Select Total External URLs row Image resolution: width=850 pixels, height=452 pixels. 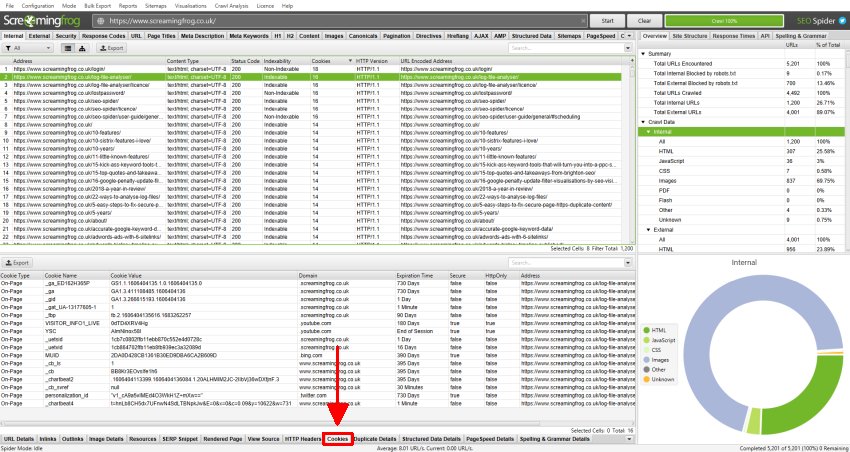point(742,112)
